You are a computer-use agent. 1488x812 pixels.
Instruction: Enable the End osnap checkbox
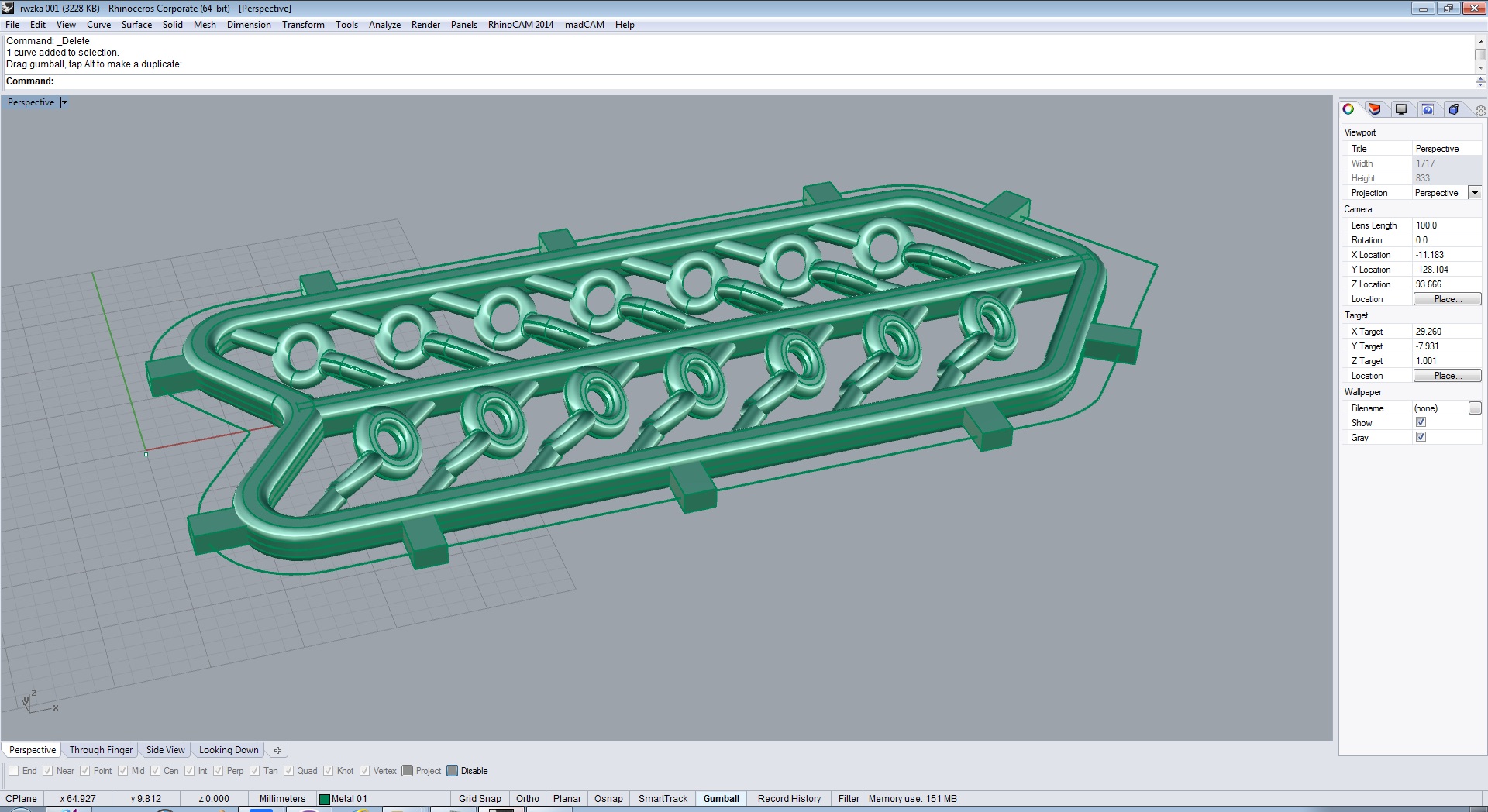pos(14,771)
